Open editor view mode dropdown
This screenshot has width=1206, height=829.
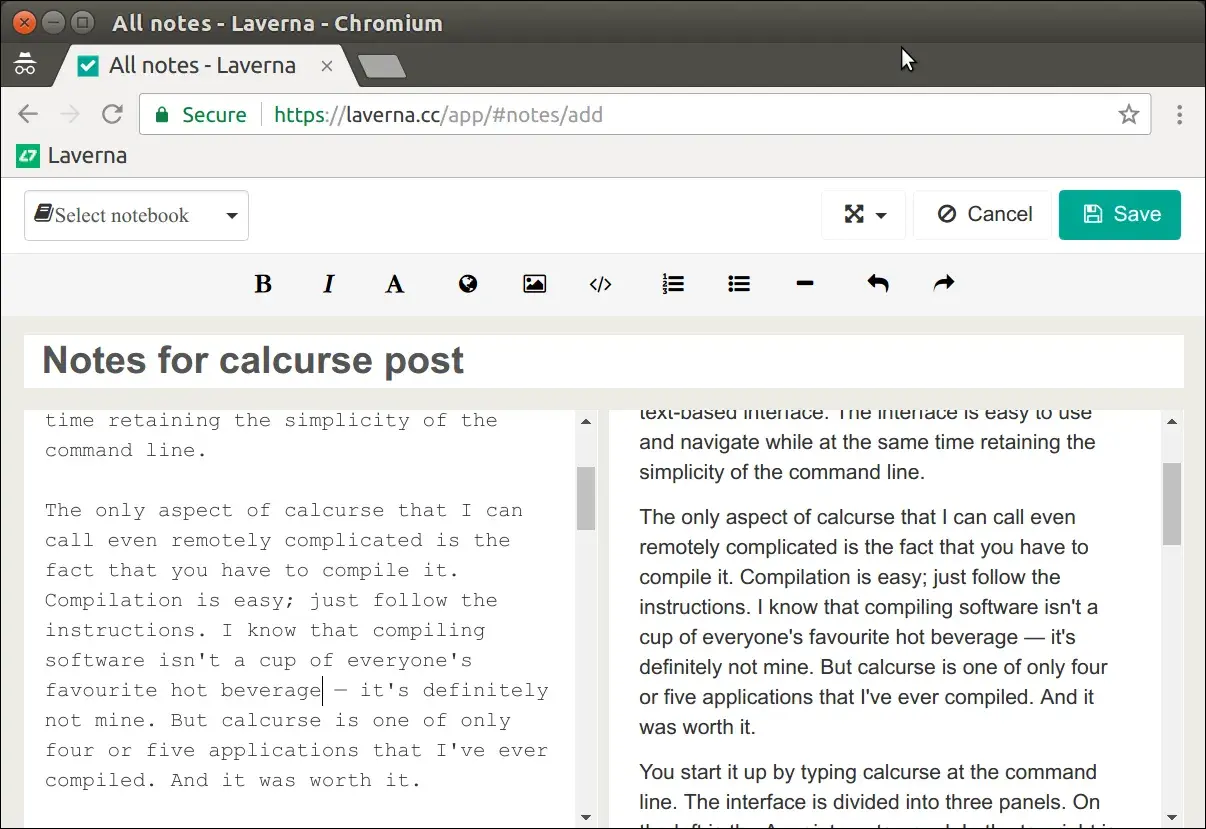(x=864, y=215)
